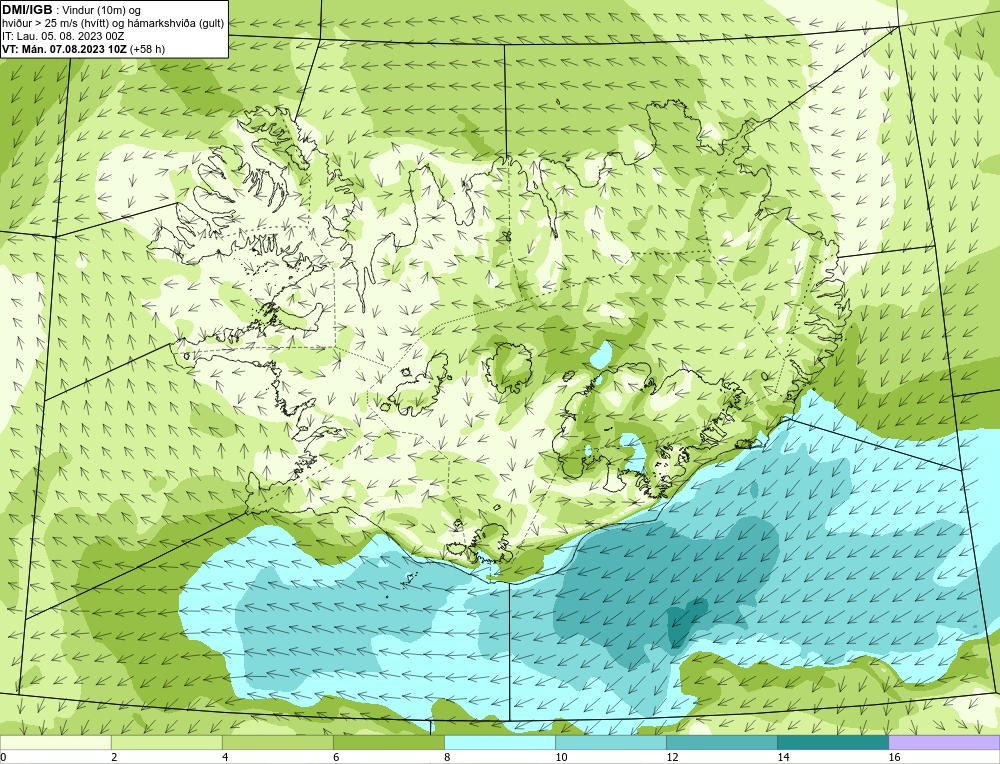Click the legend label '8'

click(x=447, y=757)
